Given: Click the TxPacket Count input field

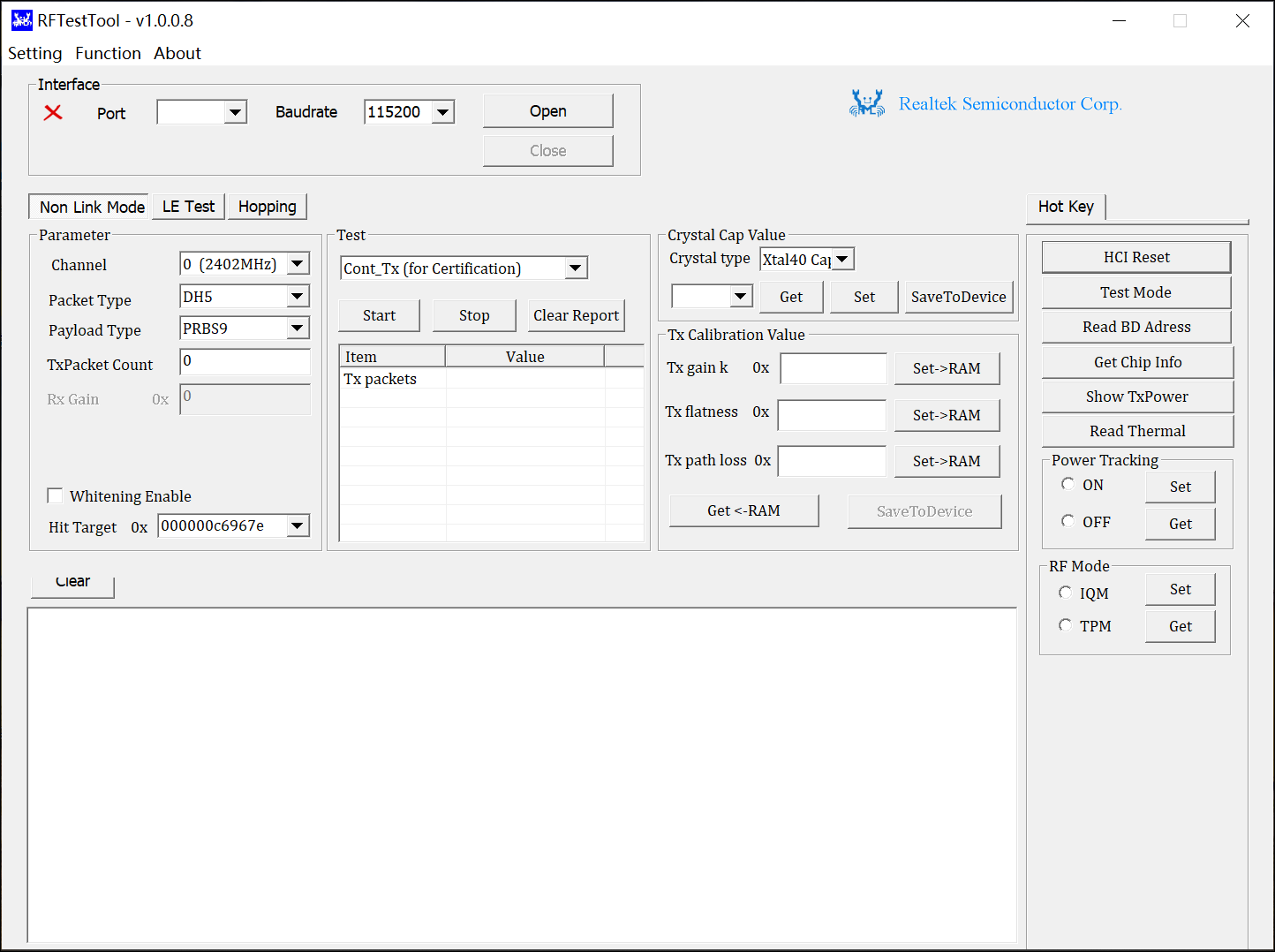Looking at the screenshot, I should point(245,362).
